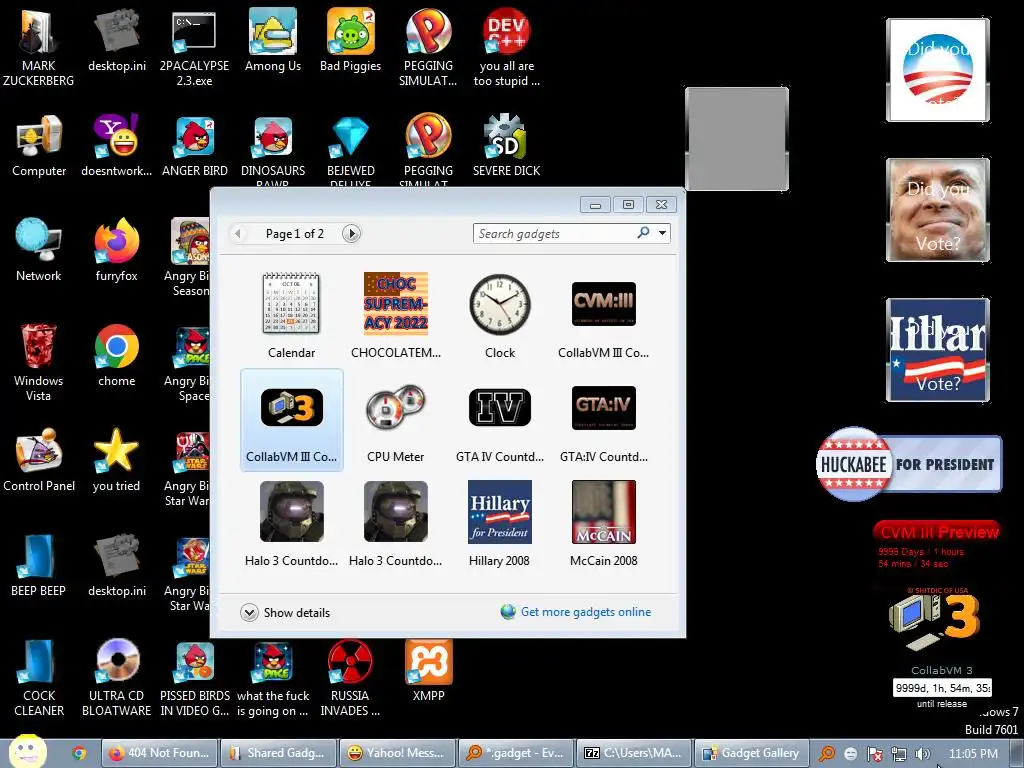Select the 'you tried' star icon
1024x768 pixels.
(116, 460)
